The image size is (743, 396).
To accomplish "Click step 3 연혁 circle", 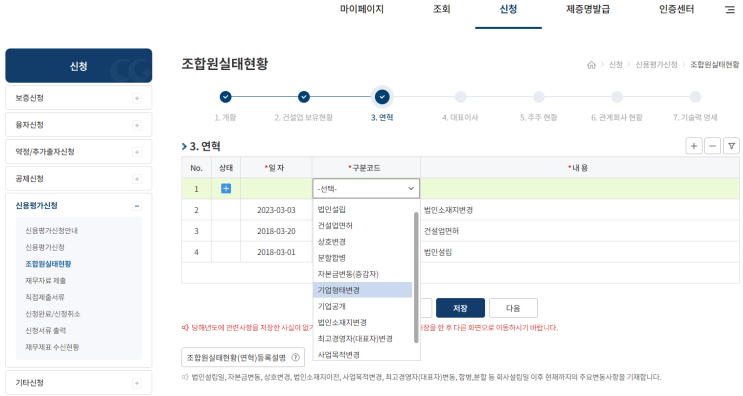I will (382, 97).
